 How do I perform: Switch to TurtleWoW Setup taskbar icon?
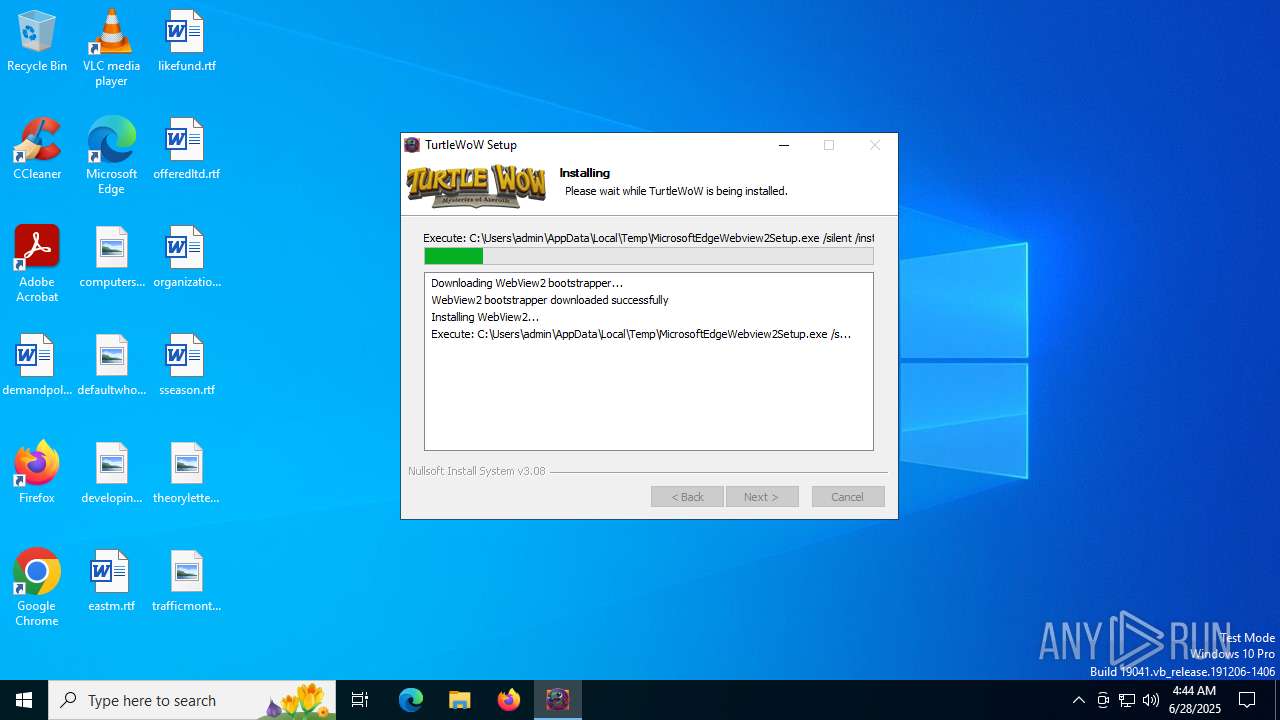(x=558, y=700)
